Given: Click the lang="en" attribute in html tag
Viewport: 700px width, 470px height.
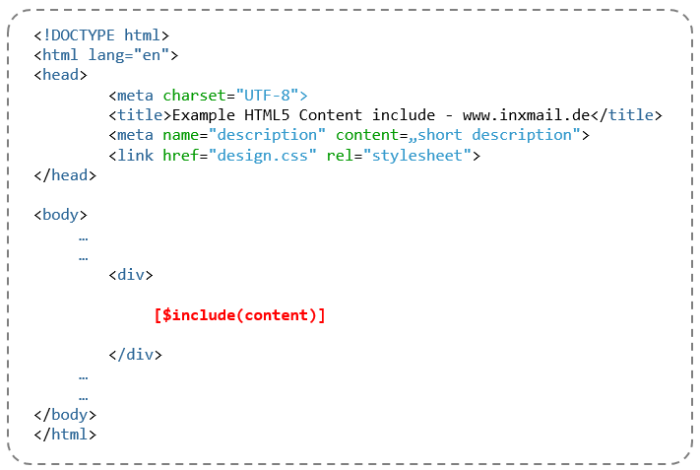Looking at the screenshot, I should (129, 55).
